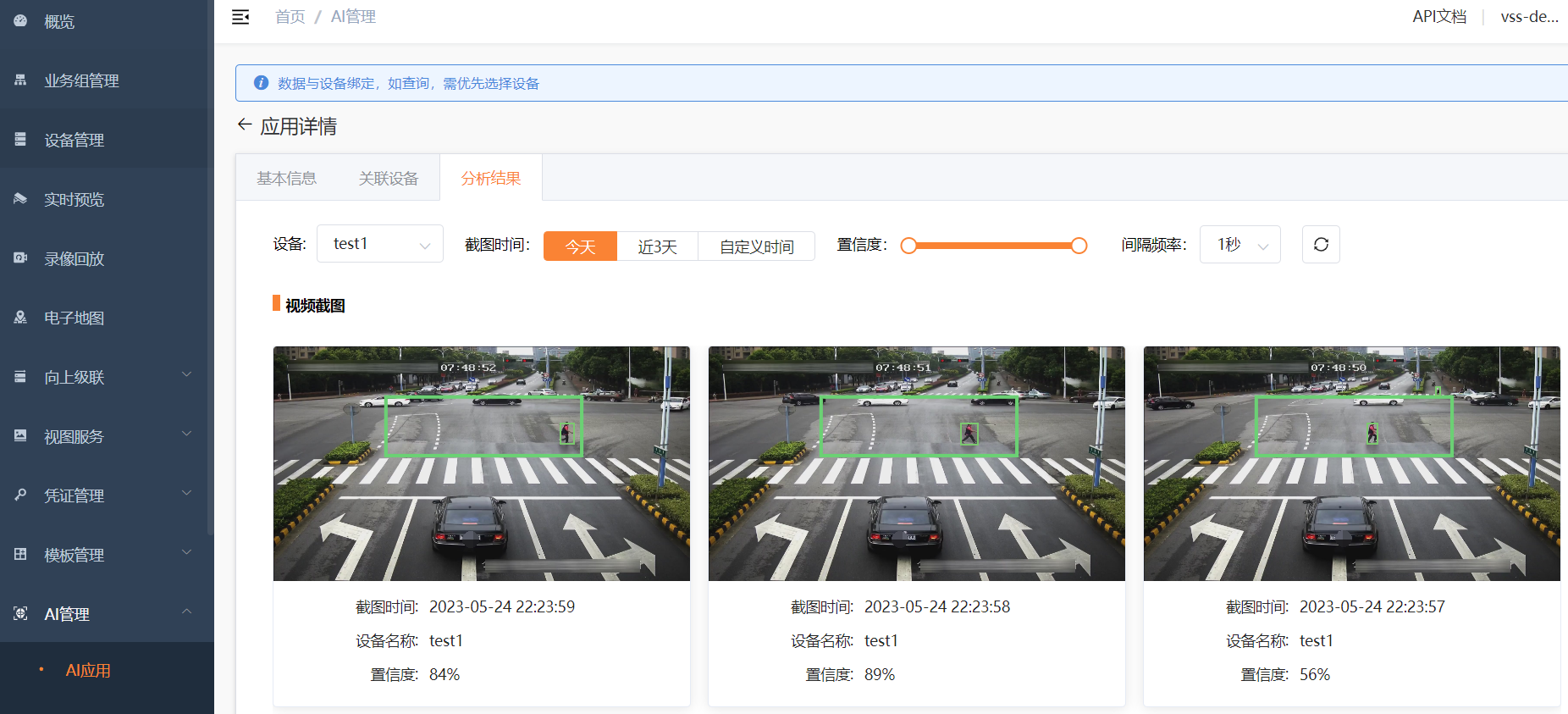Click the refresh icon button
Viewport: 1568px width, 714px height.
1320,245
